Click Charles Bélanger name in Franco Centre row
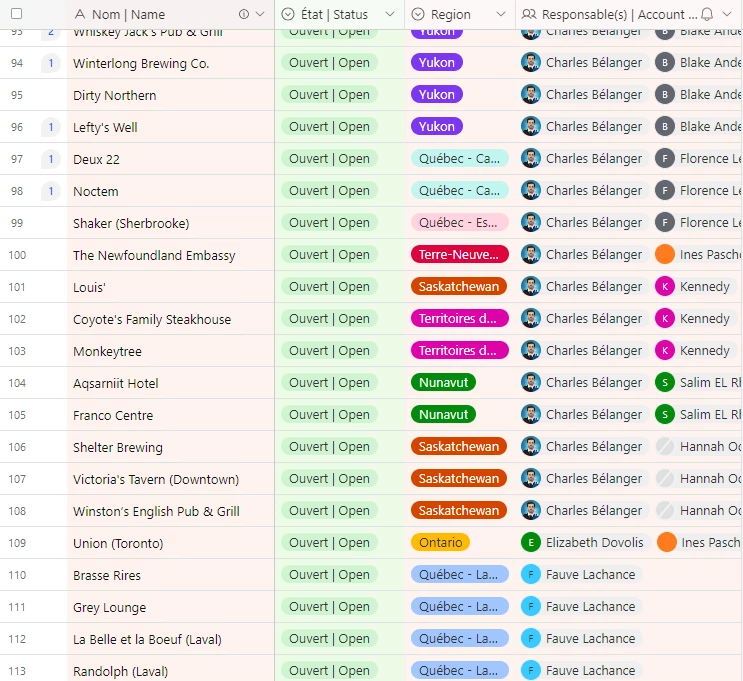Image resolution: width=743 pixels, height=681 pixels. pyautogui.click(x=594, y=415)
